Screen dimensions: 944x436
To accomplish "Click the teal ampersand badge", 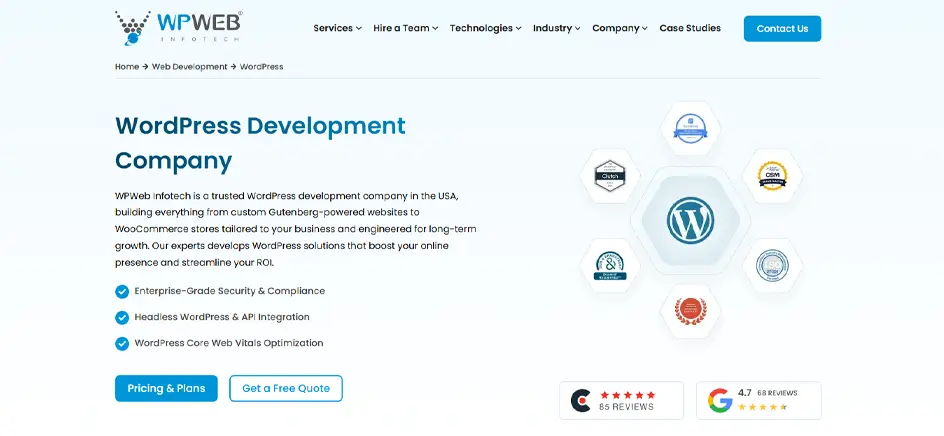I will pos(610,266).
